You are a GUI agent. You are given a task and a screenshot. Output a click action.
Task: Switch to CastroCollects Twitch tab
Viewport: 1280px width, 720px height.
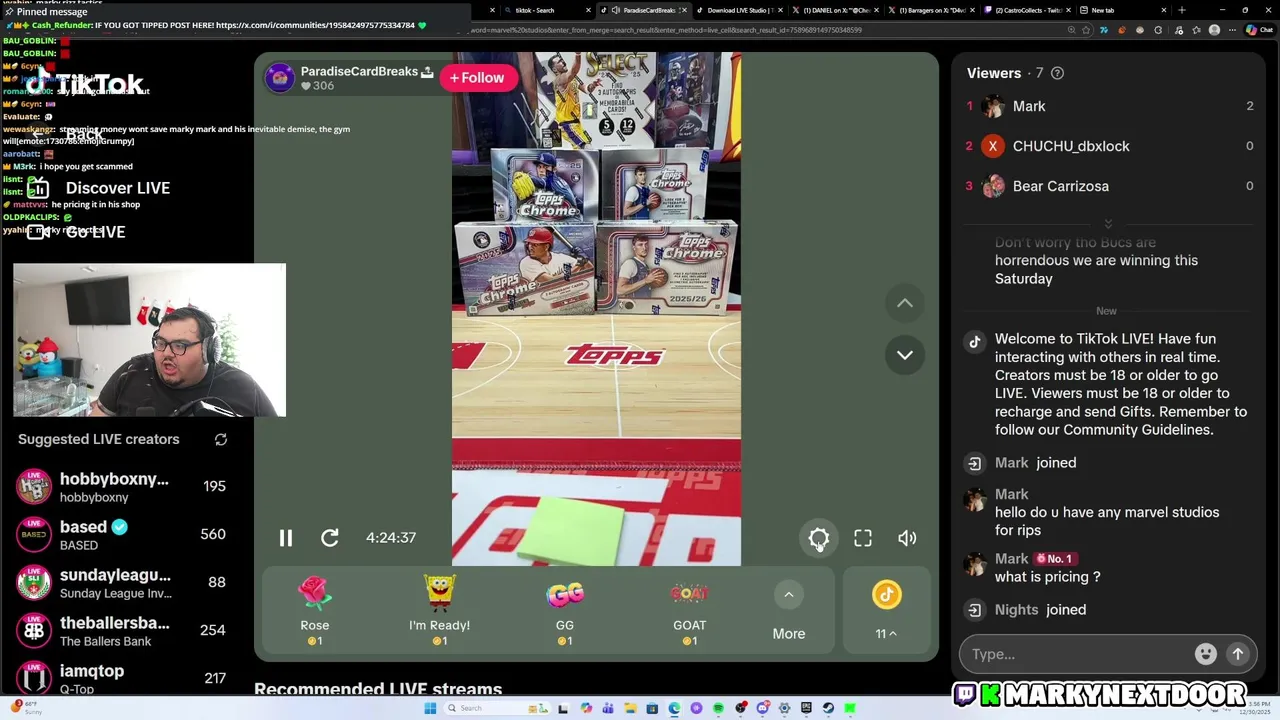point(1027,10)
